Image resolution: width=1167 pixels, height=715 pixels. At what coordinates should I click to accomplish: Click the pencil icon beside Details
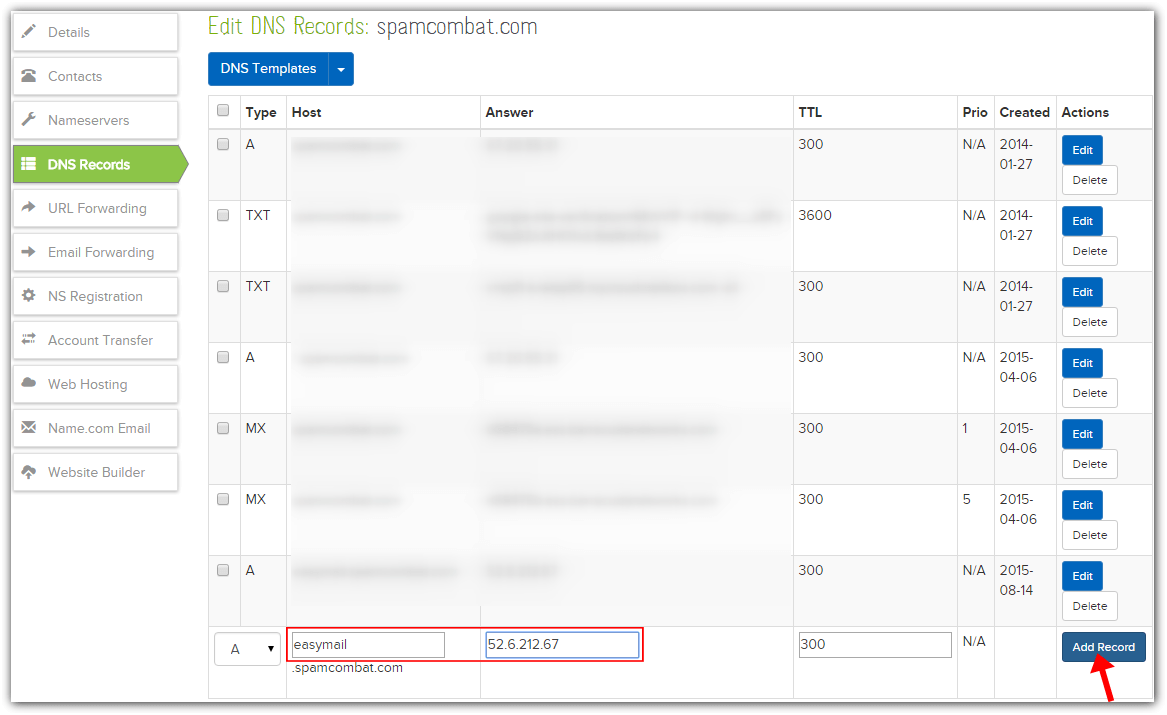[x=28, y=31]
